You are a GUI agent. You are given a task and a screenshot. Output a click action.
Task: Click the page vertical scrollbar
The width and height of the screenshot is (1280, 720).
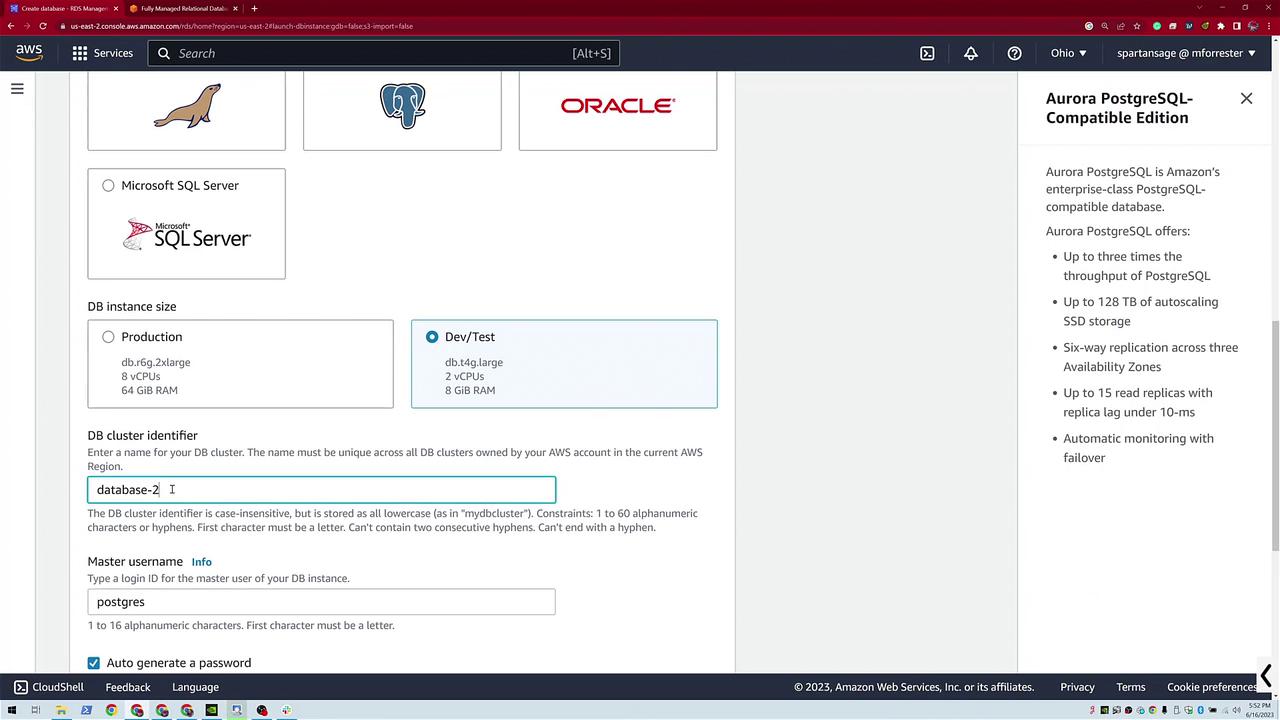1275,435
